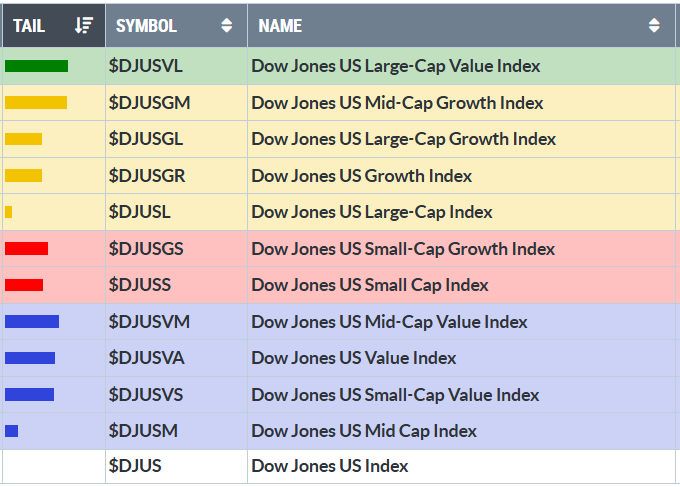Select Dow Jones US Small Cap Index name
This screenshot has height=487, width=680.
click(370, 285)
